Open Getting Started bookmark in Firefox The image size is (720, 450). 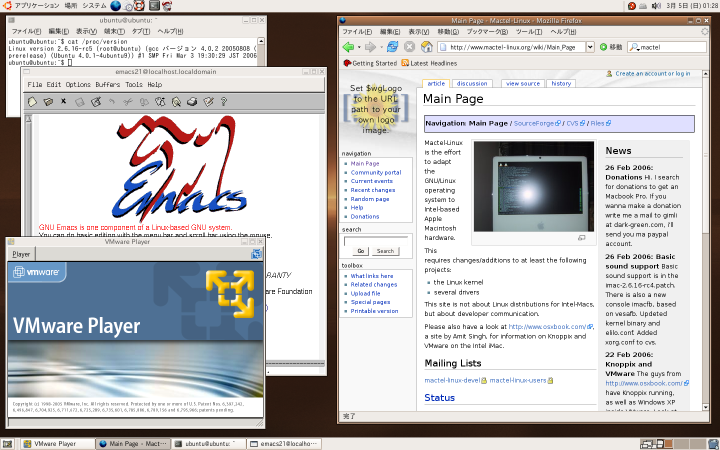click(370, 63)
